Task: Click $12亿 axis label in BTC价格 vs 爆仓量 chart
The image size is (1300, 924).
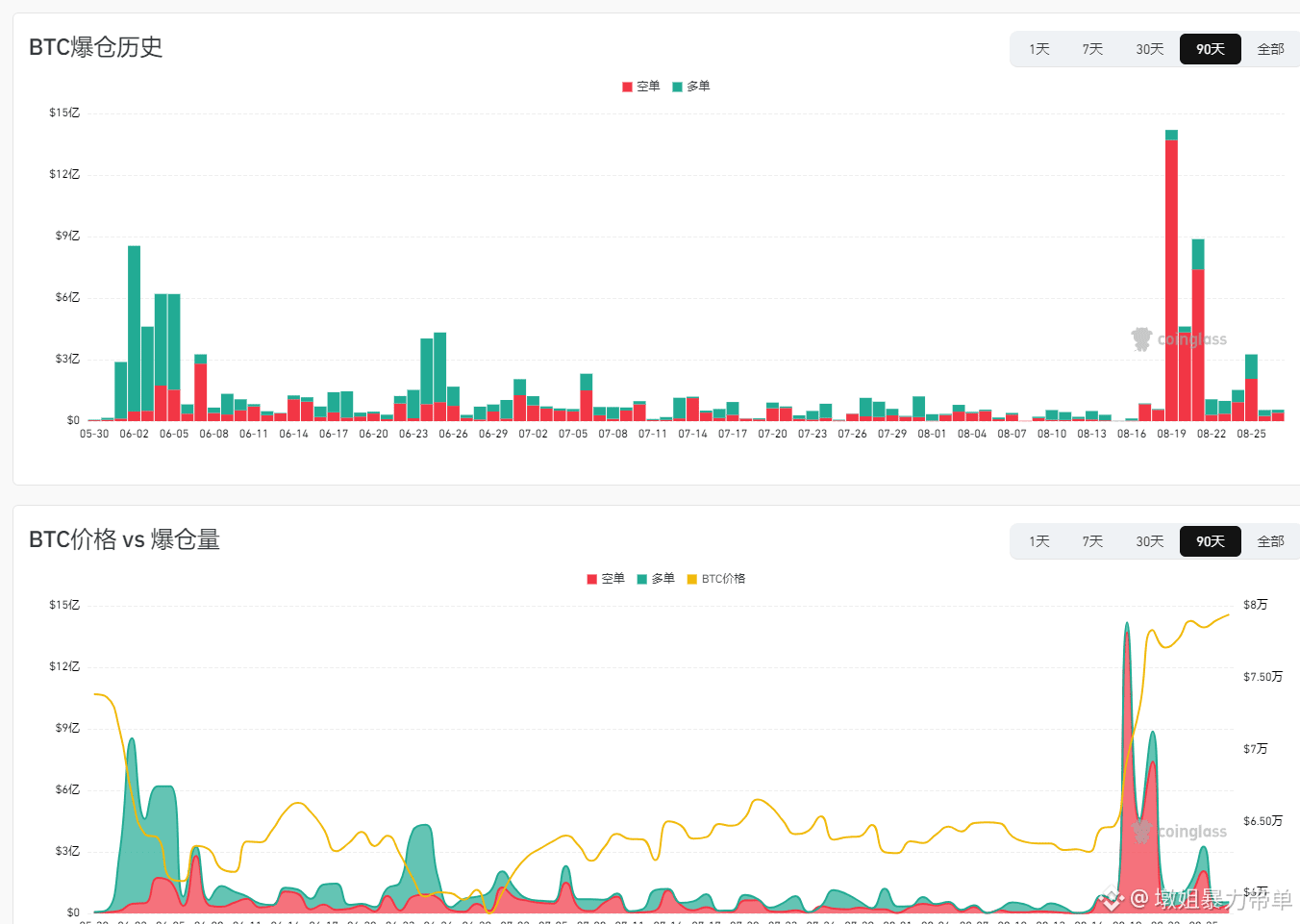Action: click(64, 666)
